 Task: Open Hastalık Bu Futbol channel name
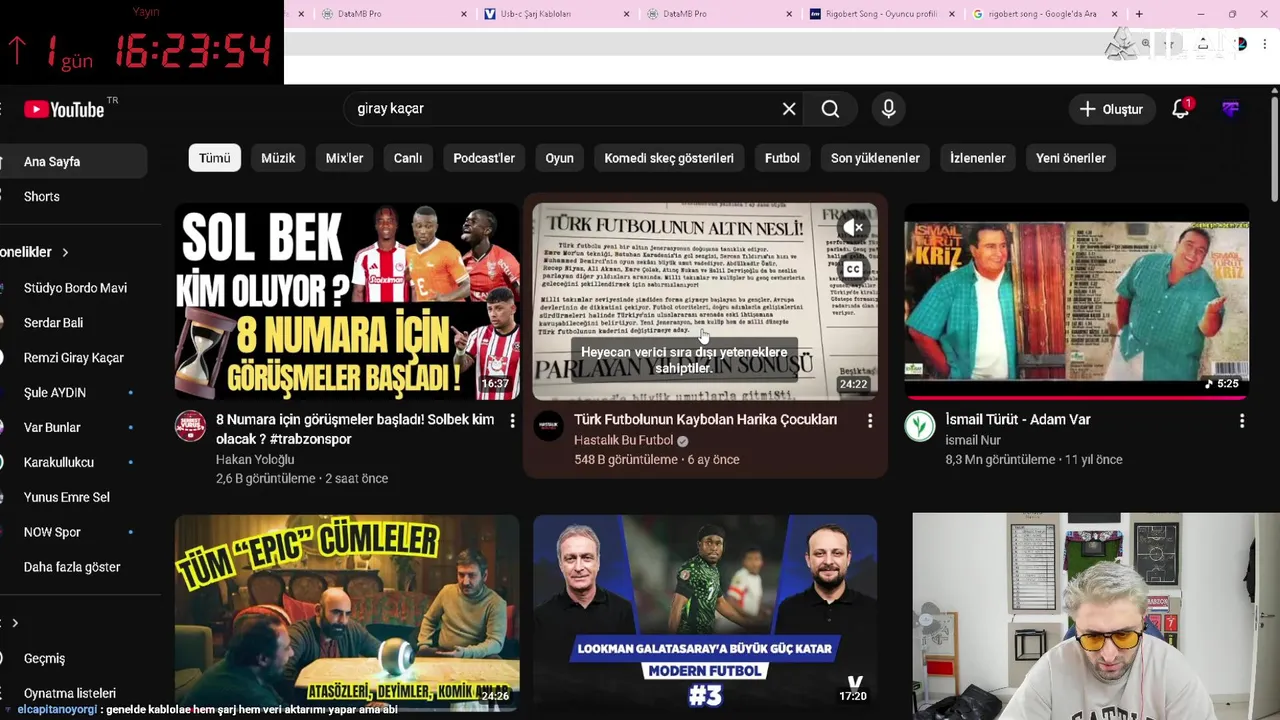[623, 441]
